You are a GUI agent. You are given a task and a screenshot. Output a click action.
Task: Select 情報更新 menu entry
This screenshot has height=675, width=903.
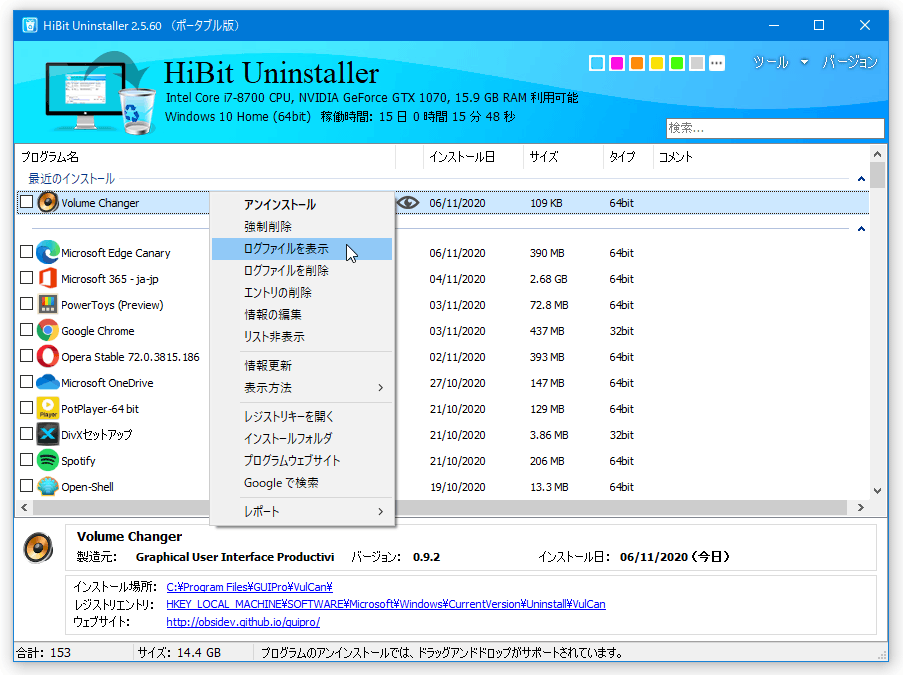(302, 366)
